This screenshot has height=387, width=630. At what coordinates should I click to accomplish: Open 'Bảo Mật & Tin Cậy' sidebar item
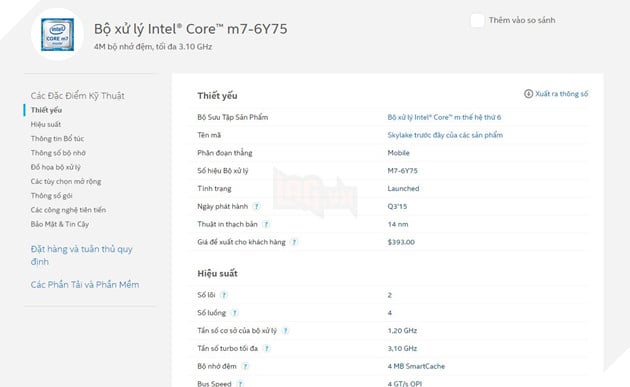(x=60, y=224)
